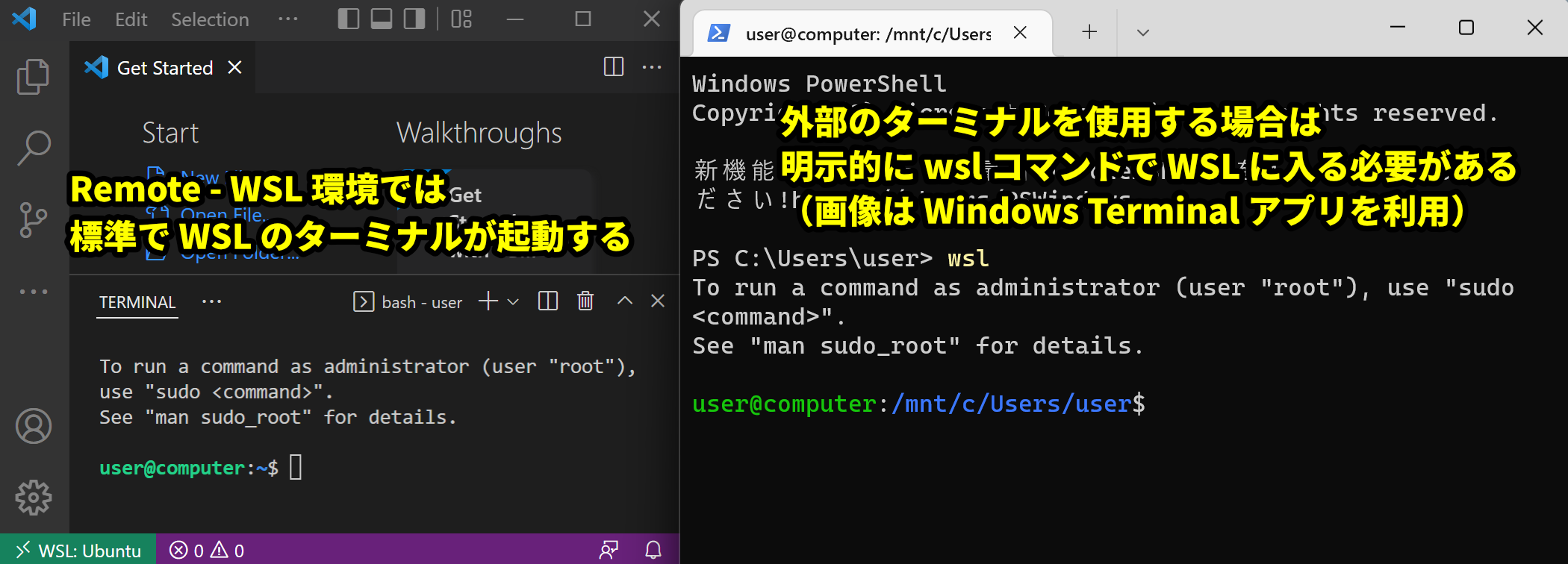Click errors and warnings count in status bar
Screen dimensions: 1568x564
click(207, 551)
